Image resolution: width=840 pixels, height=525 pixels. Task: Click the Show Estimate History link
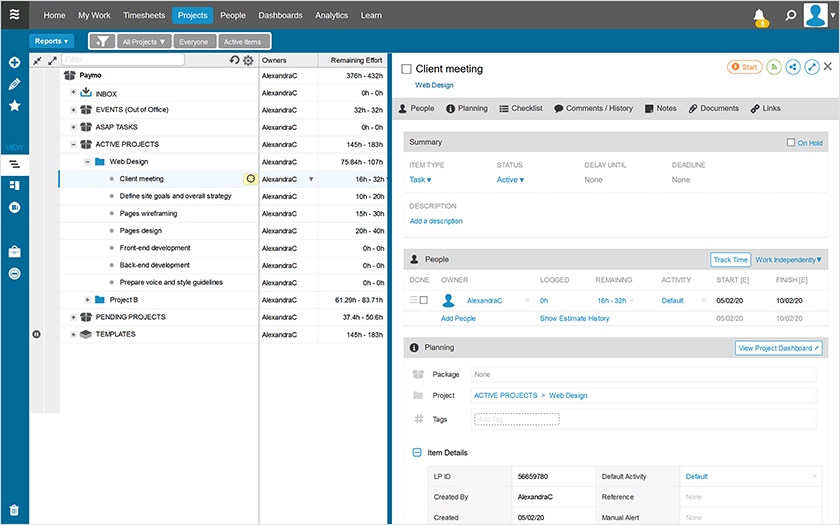pyautogui.click(x=574, y=318)
